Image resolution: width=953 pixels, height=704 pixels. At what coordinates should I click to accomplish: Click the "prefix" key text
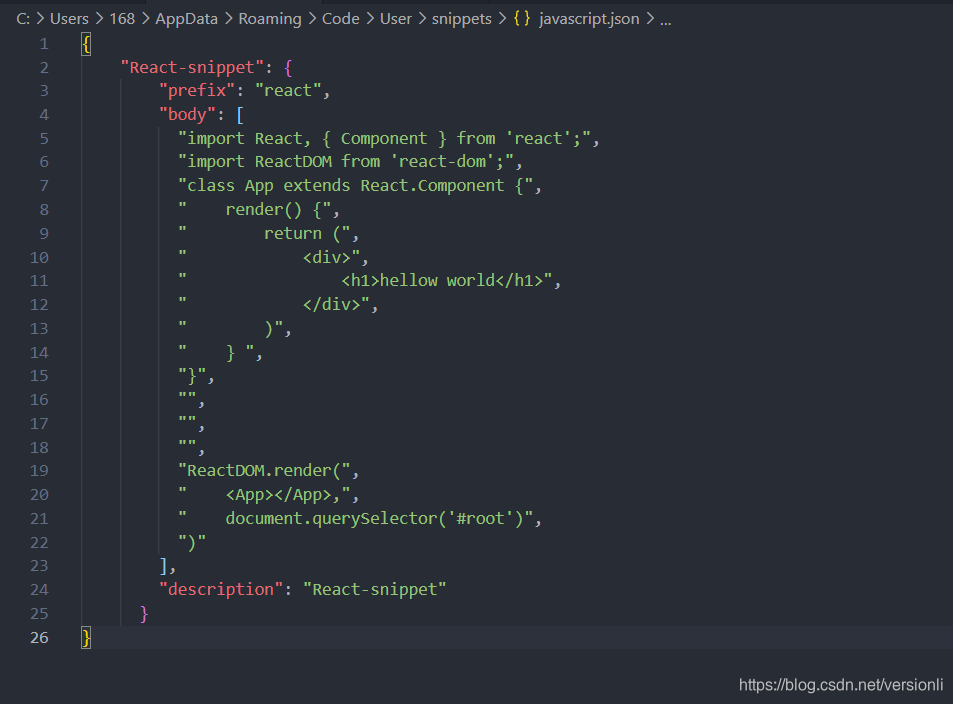tap(197, 91)
